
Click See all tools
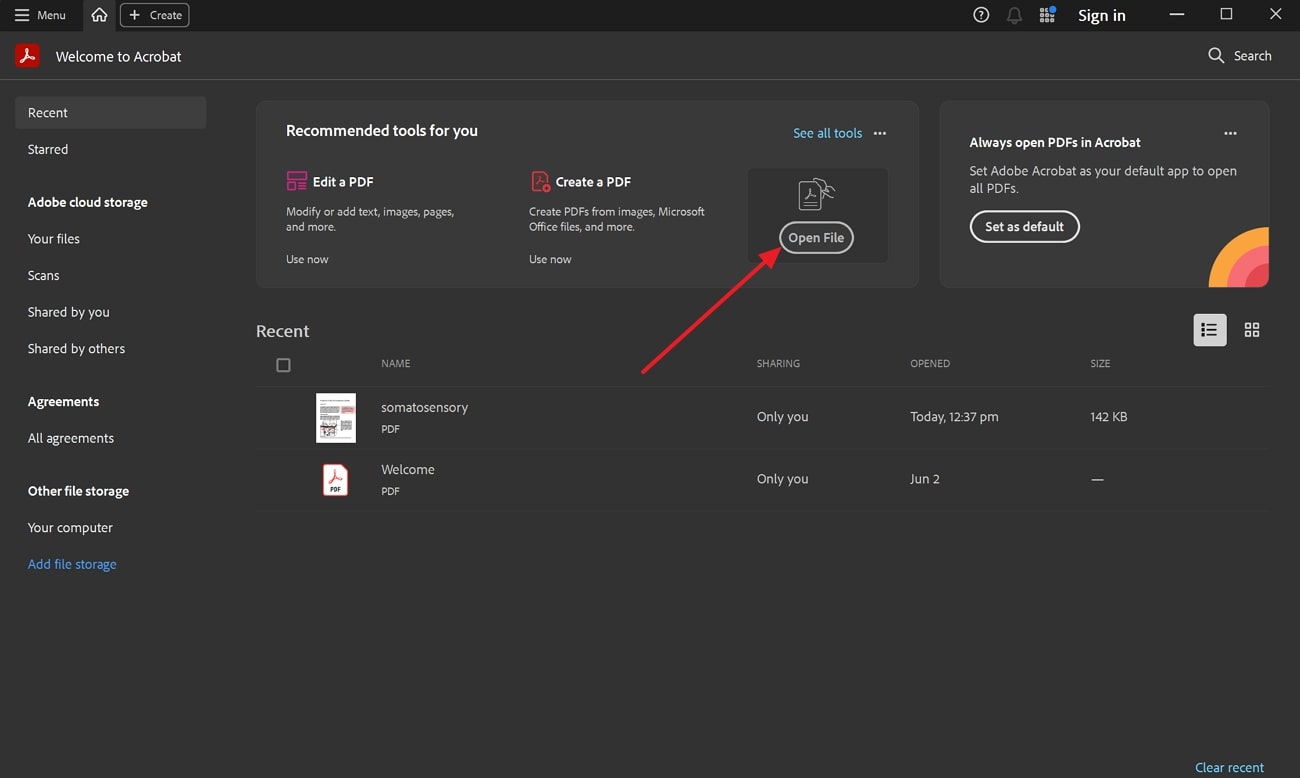(x=827, y=133)
